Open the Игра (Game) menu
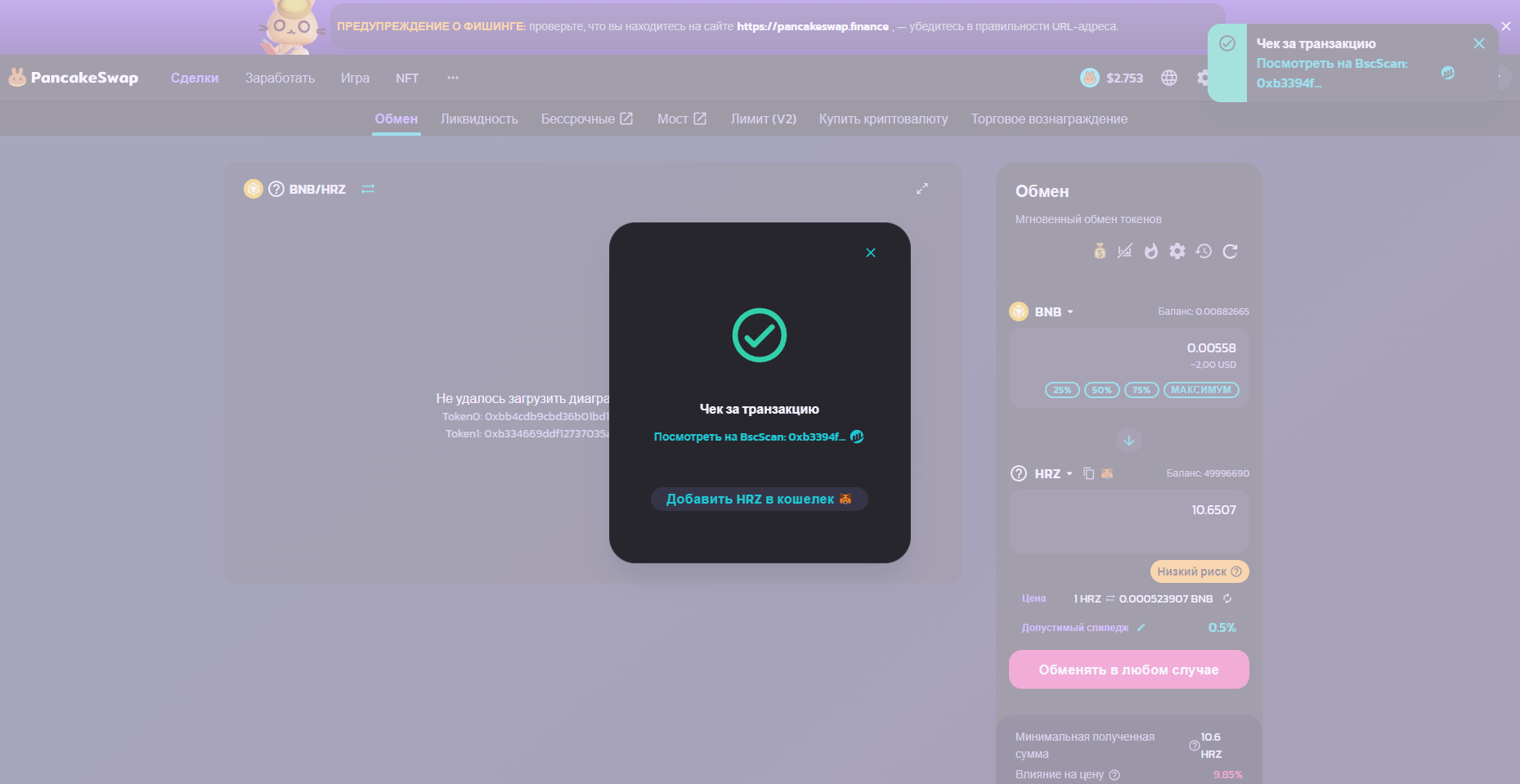 click(355, 78)
